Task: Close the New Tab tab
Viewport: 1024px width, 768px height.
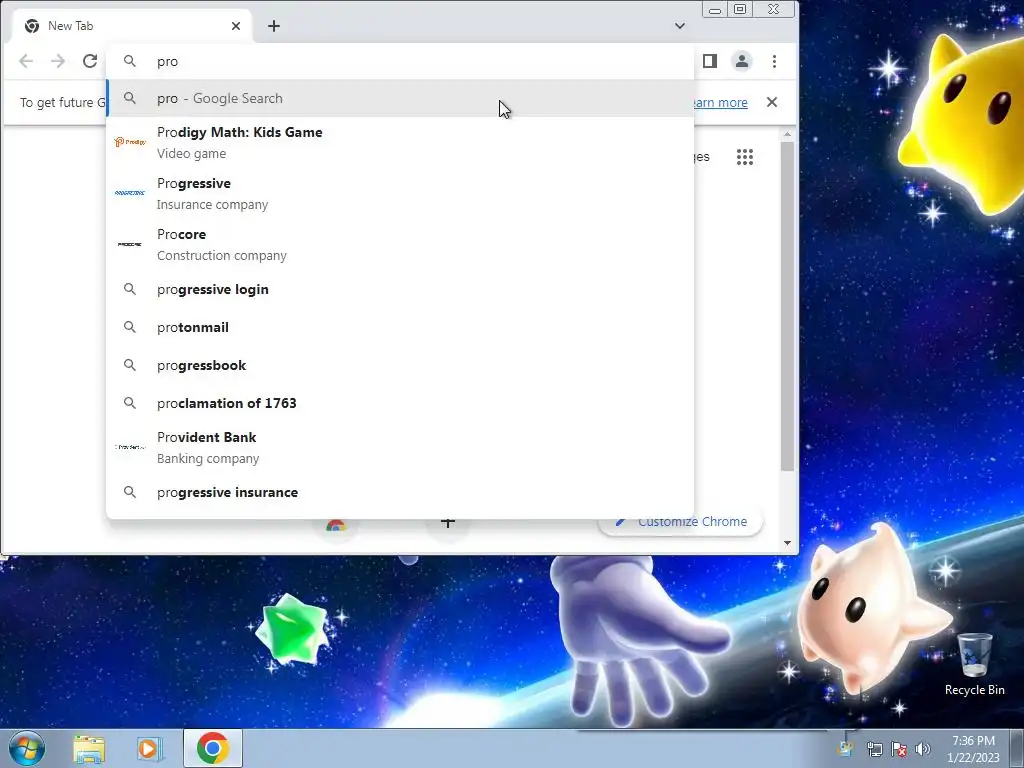Action: pos(236,26)
